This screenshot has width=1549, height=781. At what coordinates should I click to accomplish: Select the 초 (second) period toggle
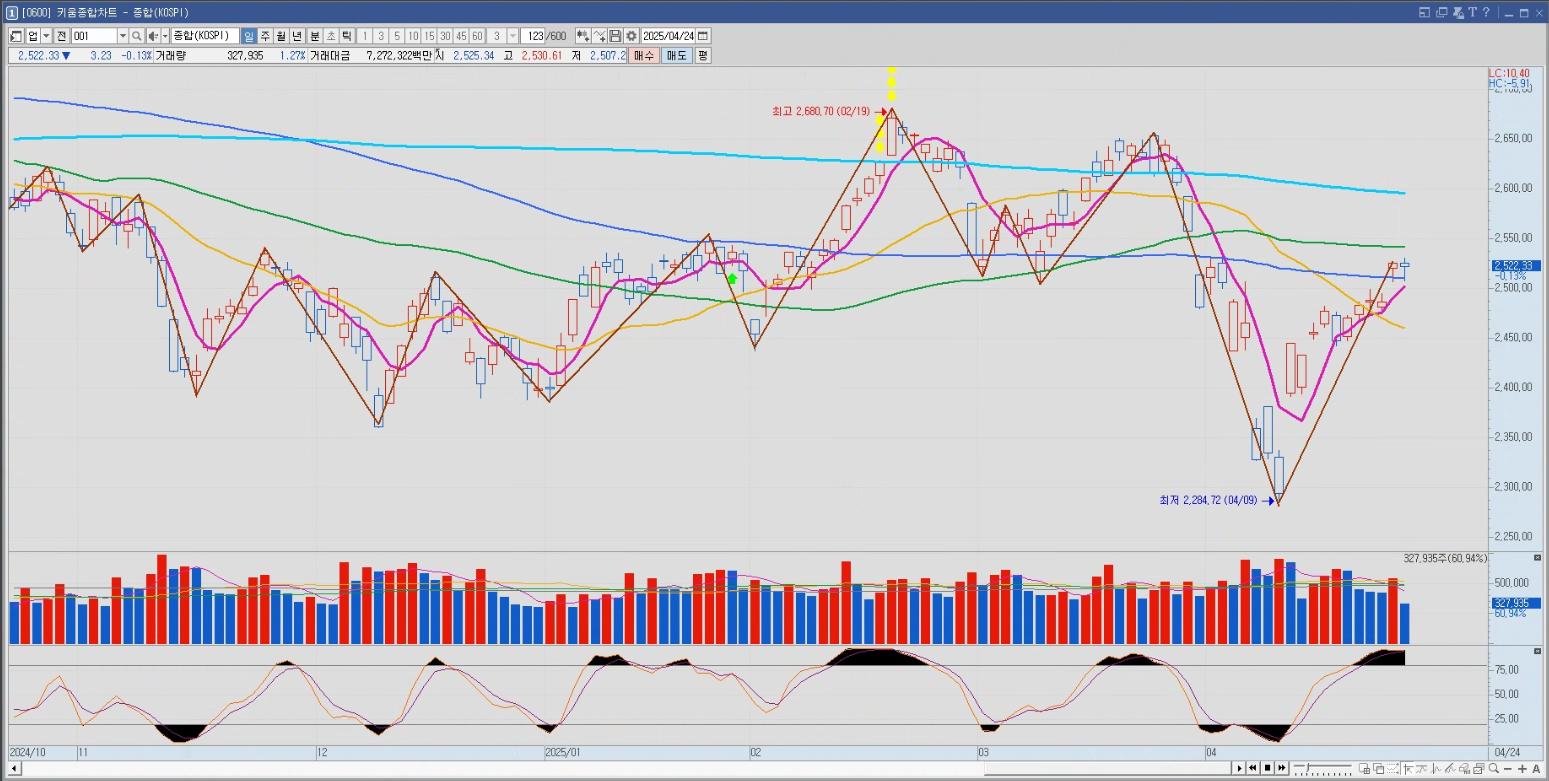tap(331, 35)
